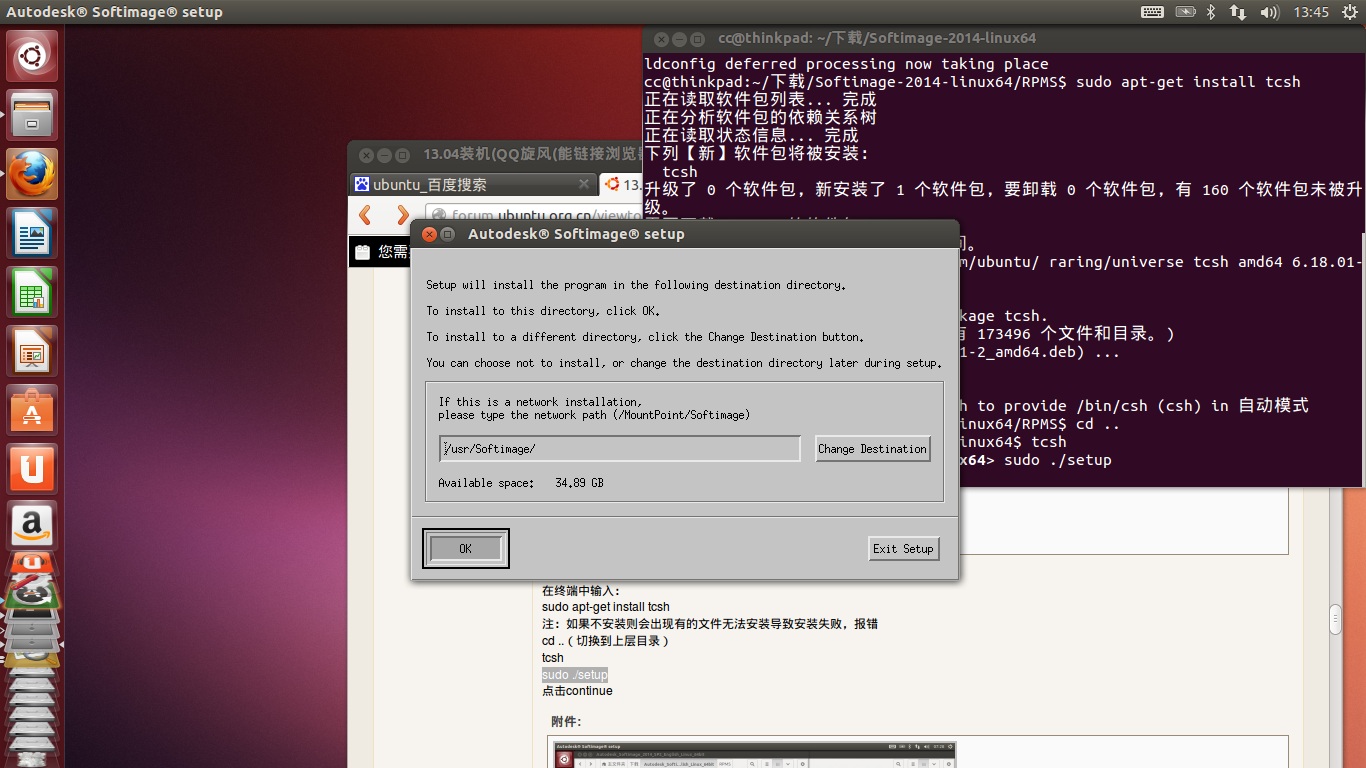Open keyboard input indicator in top panel

(x=1152, y=12)
